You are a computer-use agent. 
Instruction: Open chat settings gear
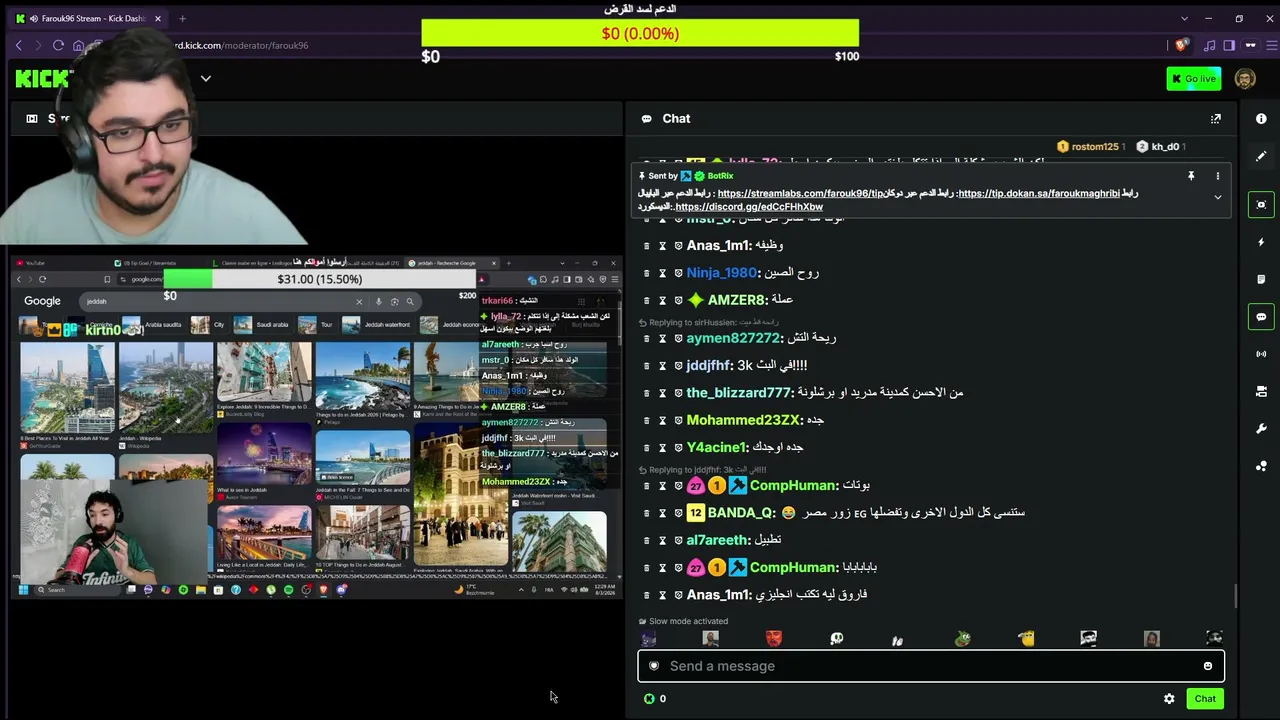[1169, 699]
